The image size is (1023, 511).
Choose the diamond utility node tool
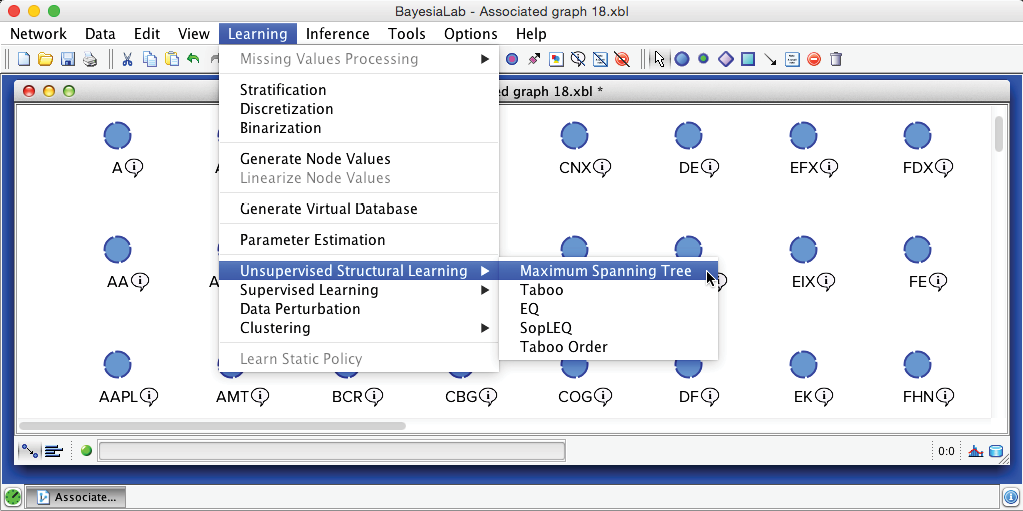[x=726, y=59]
